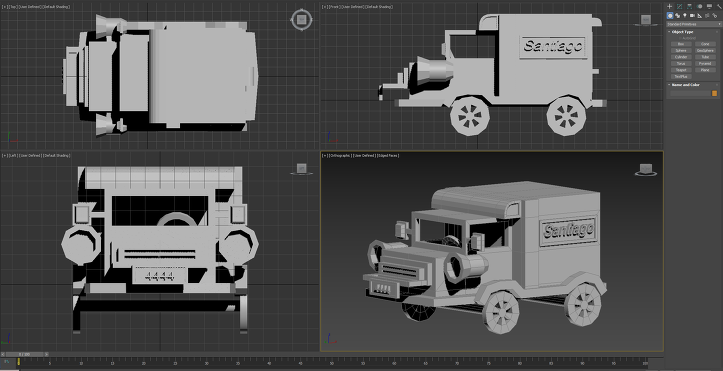This screenshot has height=371, width=723.
Task: Toggle the AutoGrid checkbox
Action: (680, 38)
